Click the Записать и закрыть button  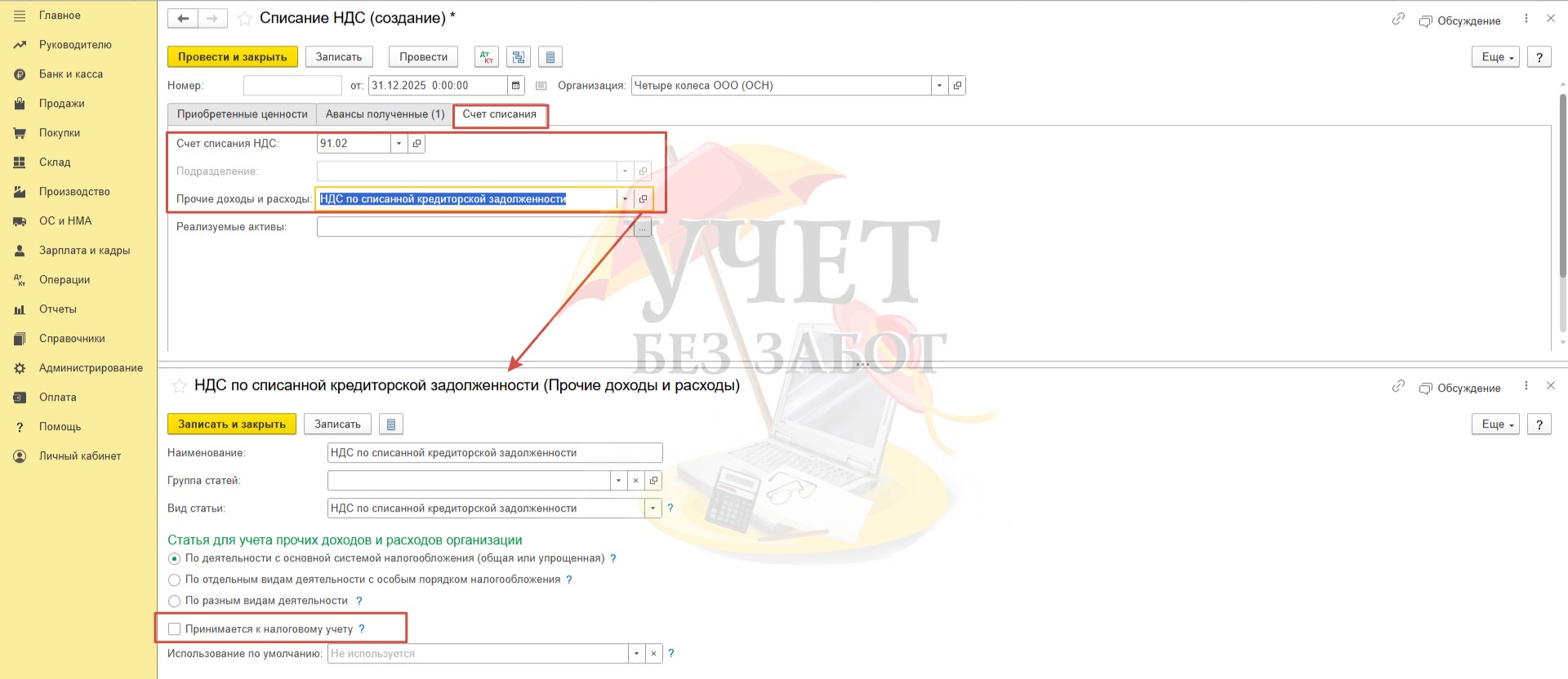pos(232,424)
